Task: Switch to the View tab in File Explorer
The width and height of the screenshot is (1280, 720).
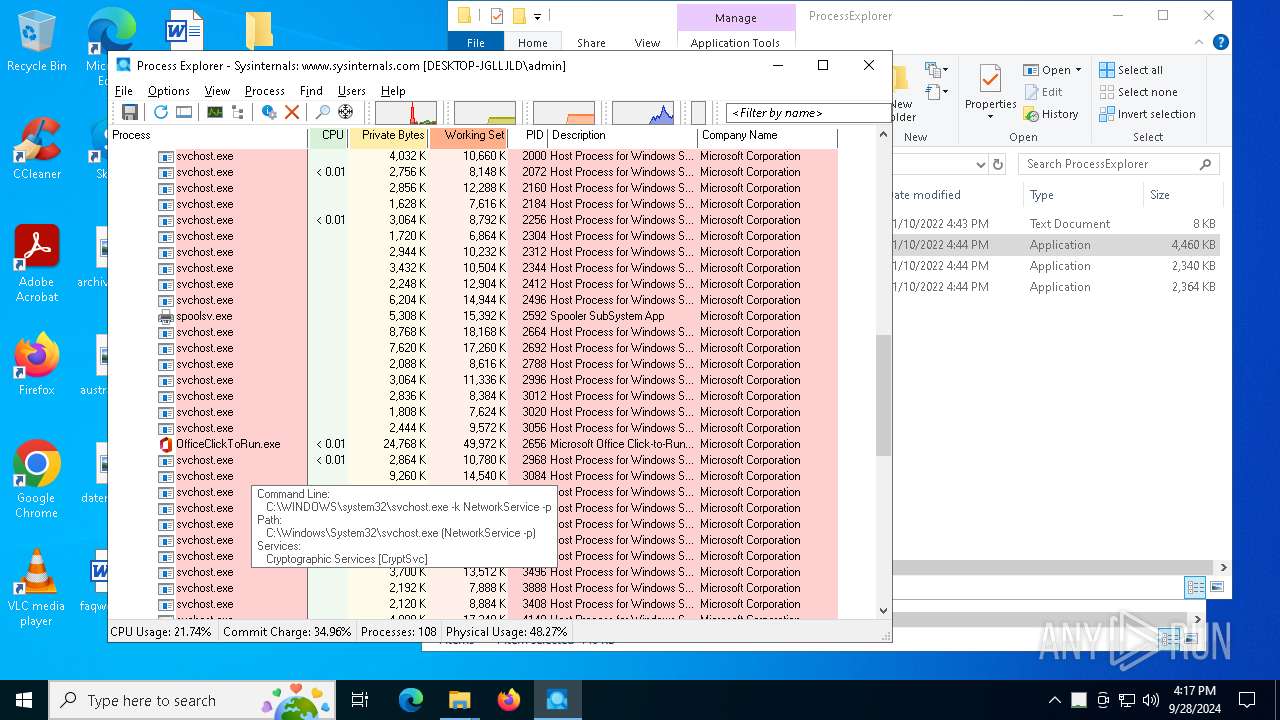Action: (647, 43)
